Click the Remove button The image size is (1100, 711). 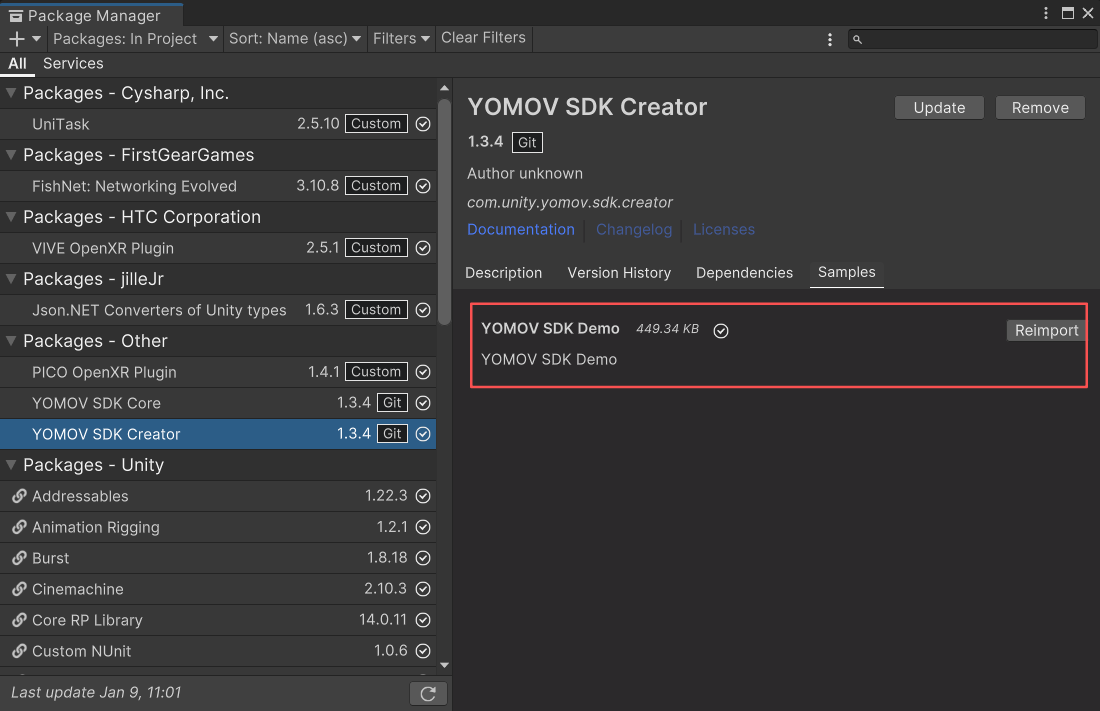[1040, 108]
